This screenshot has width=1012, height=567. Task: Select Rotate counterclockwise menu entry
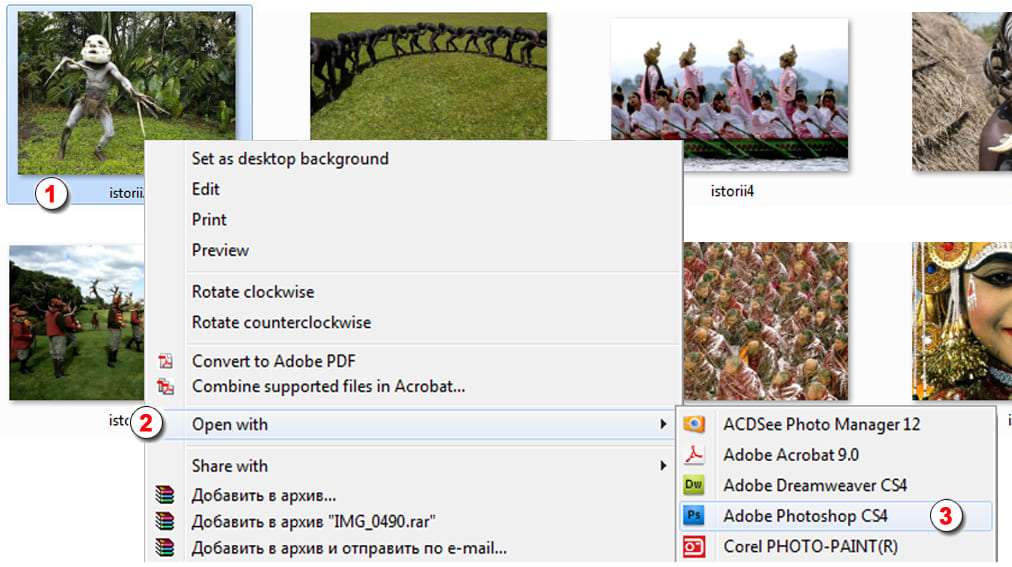pos(281,322)
